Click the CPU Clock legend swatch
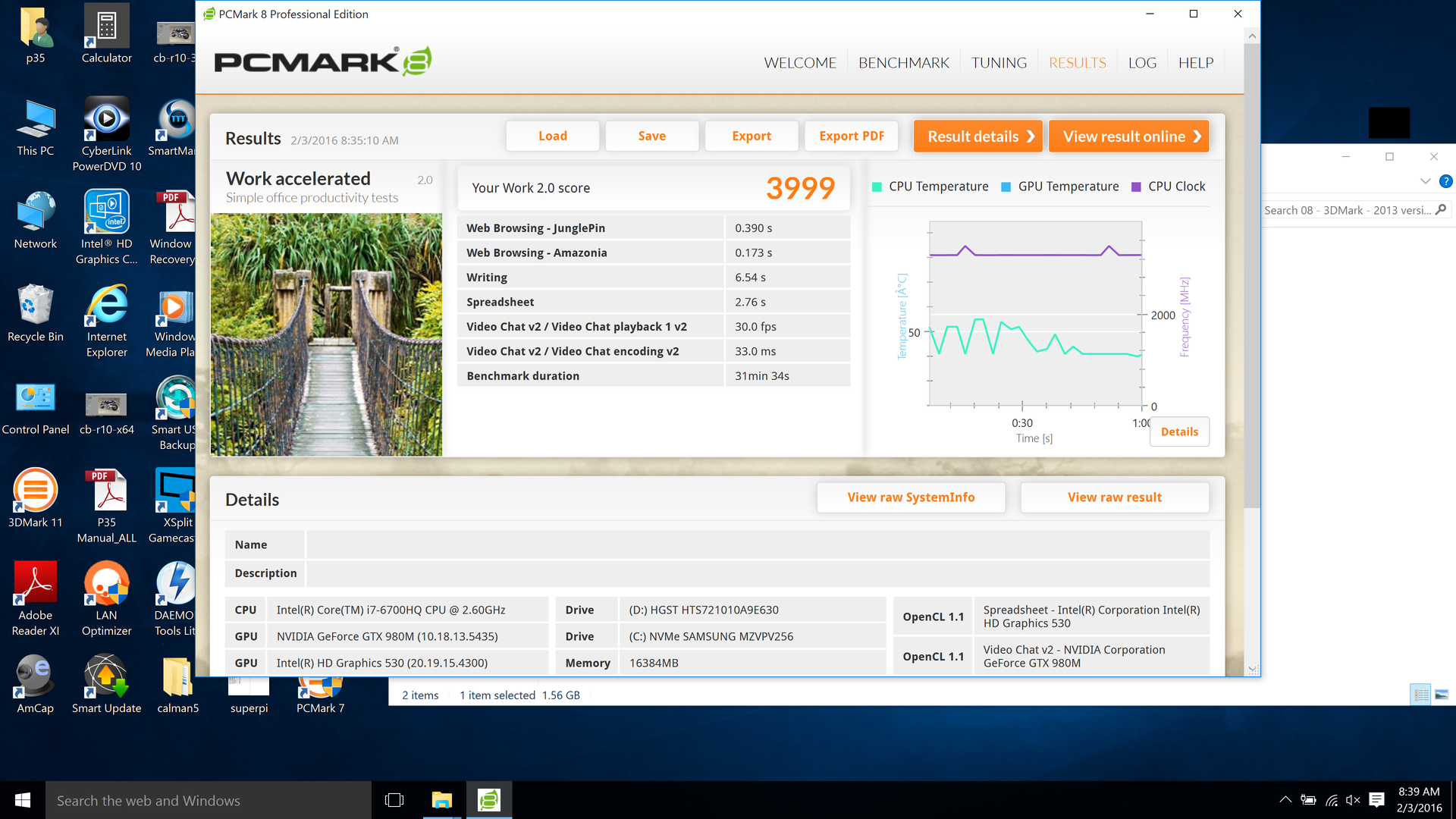Image resolution: width=1456 pixels, height=819 pixels. click(x=1136, y=187)
